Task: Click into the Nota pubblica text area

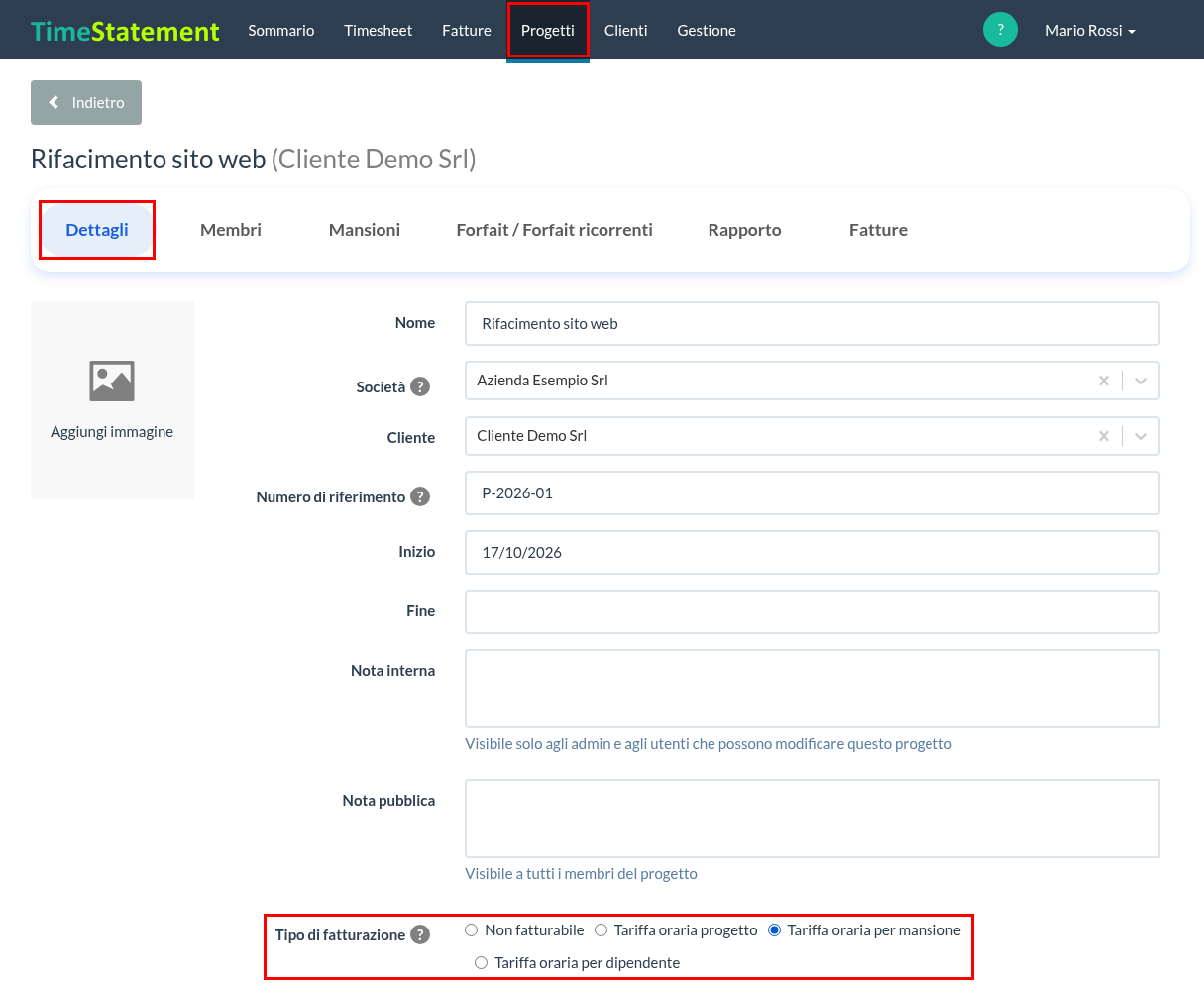Action: click(813, 819)
